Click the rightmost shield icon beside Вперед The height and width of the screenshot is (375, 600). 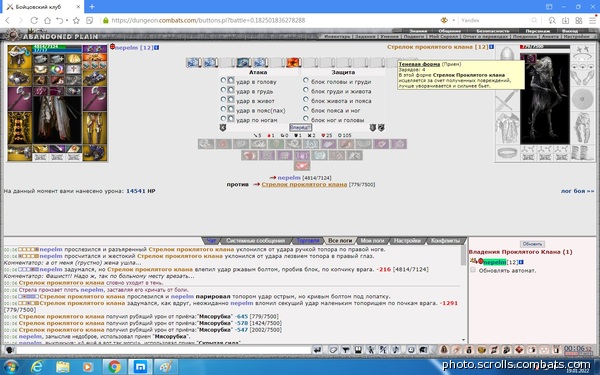click(381, 128)
